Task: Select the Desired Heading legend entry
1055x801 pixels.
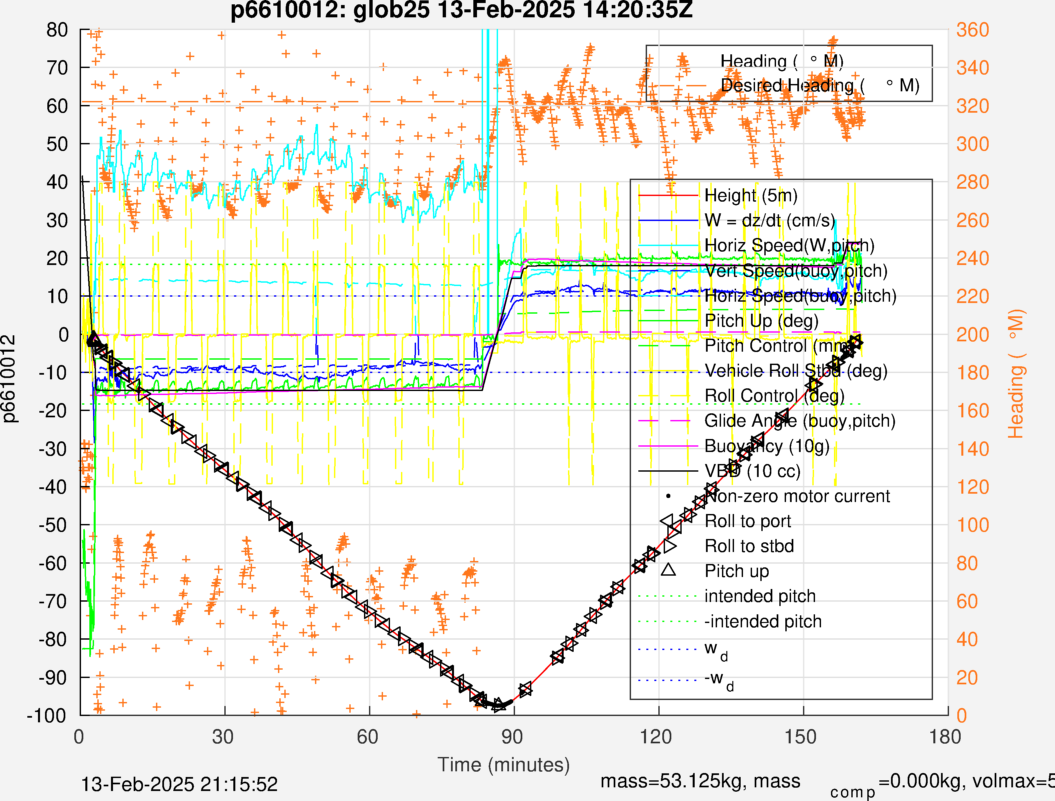Action: pos(819,86)
